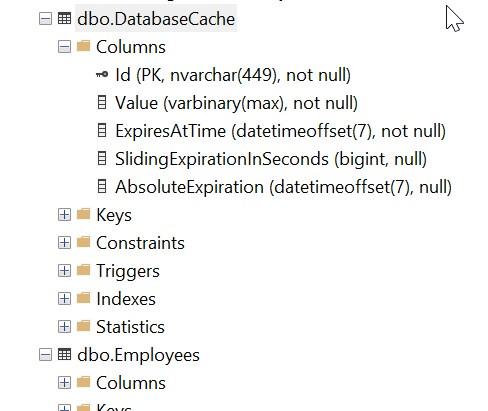Select the dbo.Employees table label
488x411 pixels.
pos(138,355)
